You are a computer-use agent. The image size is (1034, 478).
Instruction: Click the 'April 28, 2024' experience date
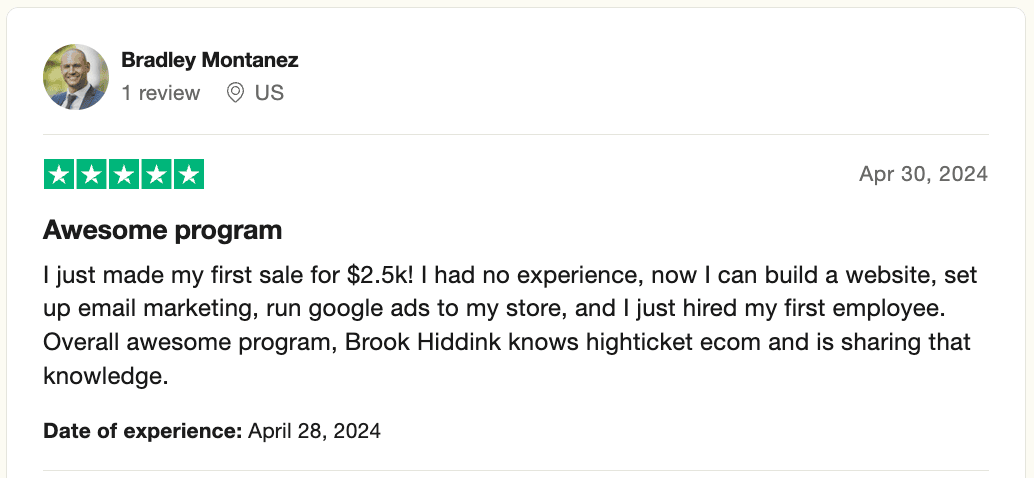click(x=314, y=432)
